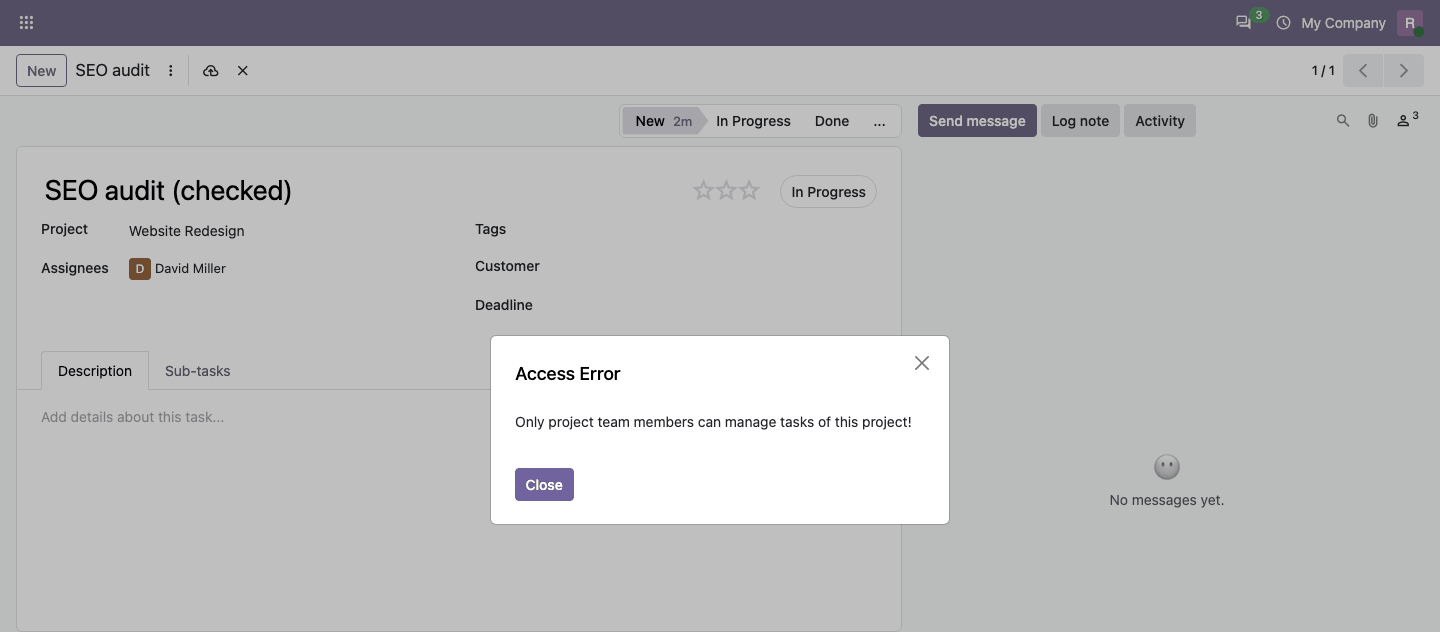The image size is (1440, 632).
Task: Expand more stages with the ellipsis
Action: coord(879,121)
